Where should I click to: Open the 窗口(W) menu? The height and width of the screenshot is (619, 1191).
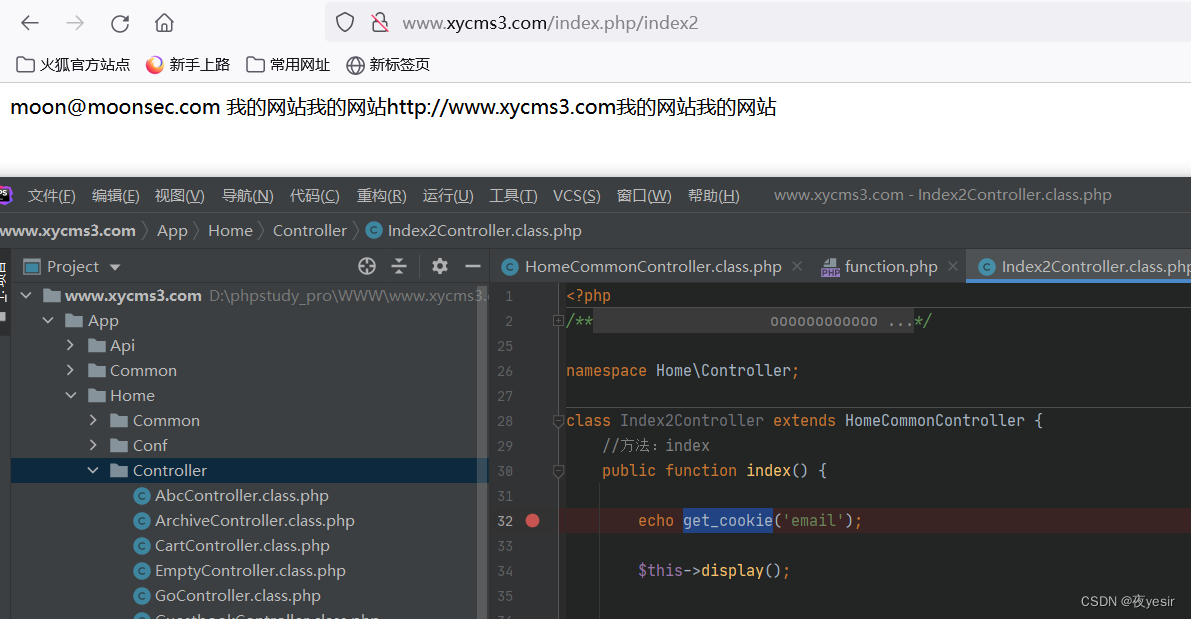click(x=644, y=196)
